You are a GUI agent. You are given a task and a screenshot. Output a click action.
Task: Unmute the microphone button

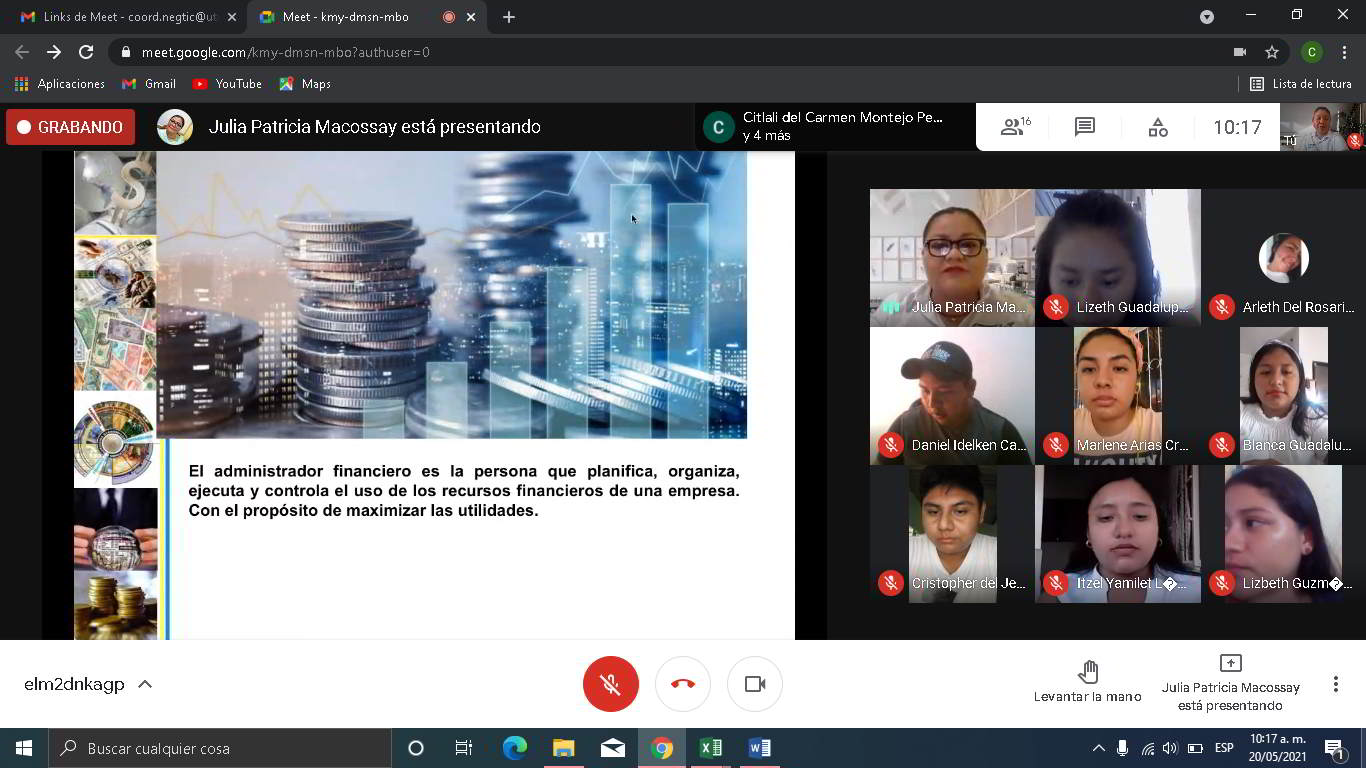tap(610, 684)
